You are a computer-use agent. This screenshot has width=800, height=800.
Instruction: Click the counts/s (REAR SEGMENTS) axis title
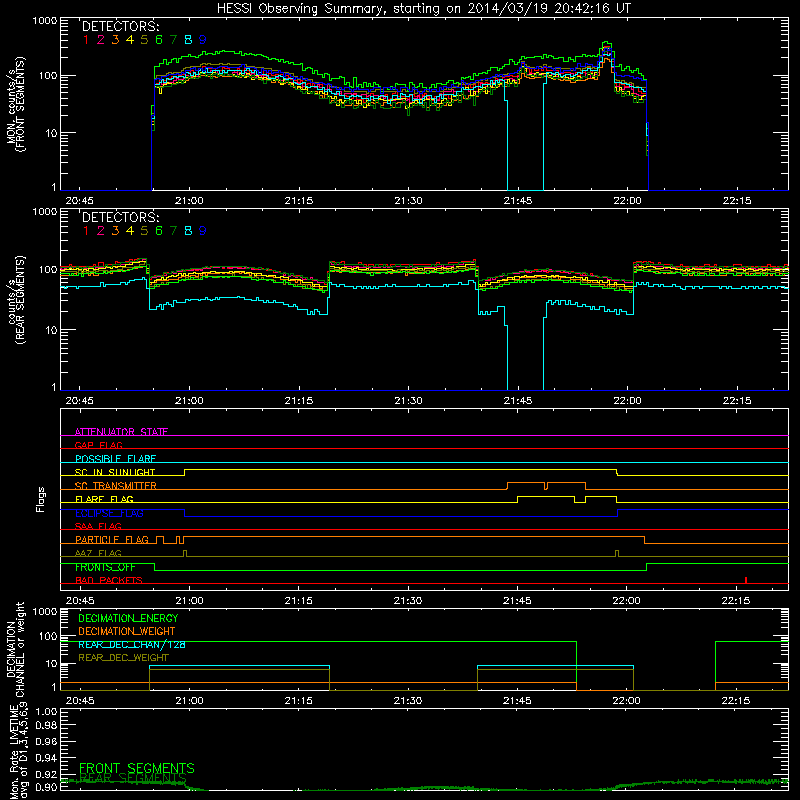pyautogui.click(x=16, y=299)
